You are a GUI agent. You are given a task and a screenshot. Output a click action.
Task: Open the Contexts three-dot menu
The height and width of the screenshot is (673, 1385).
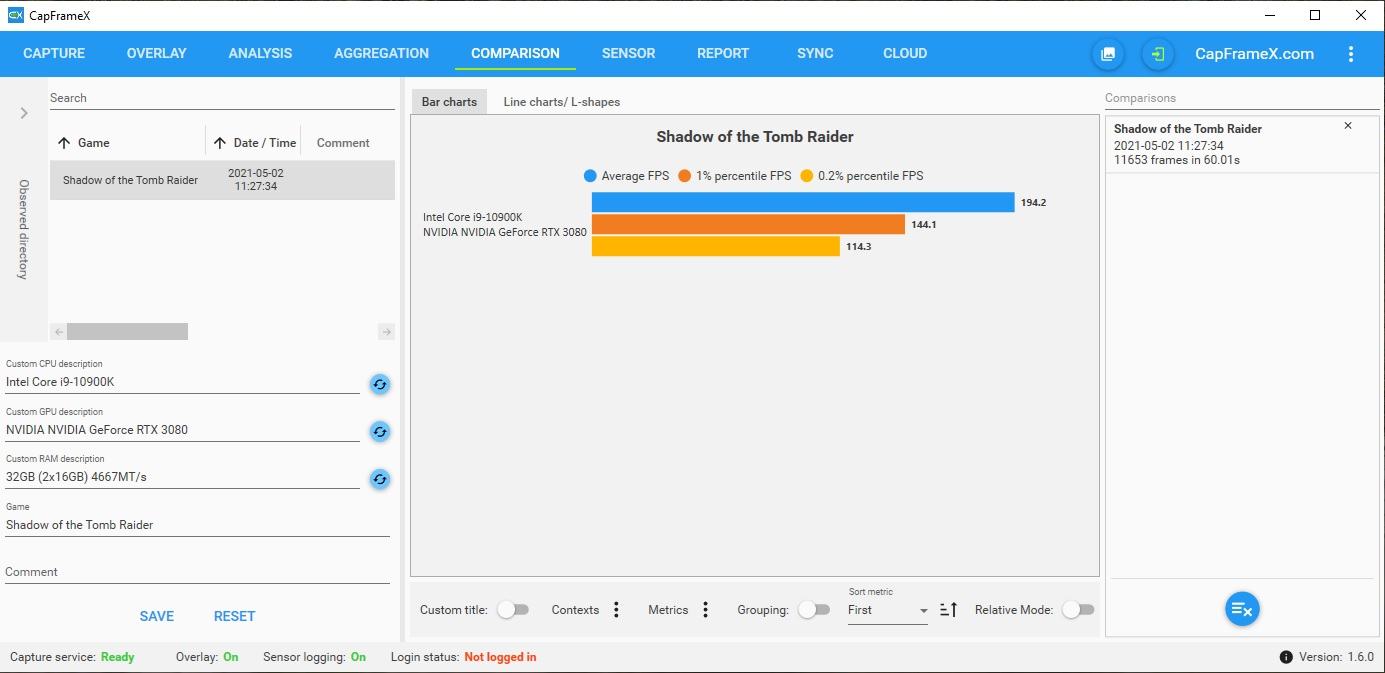tap(616, 610)
